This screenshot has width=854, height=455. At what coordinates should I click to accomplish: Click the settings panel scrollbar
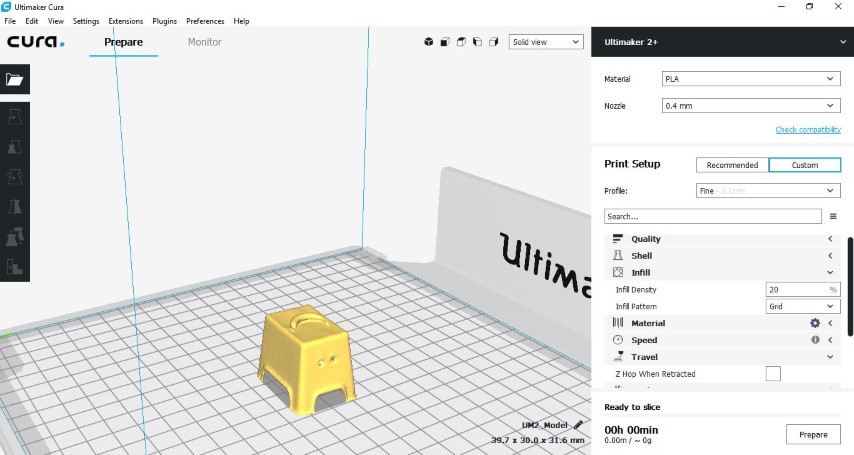[850, 287]
